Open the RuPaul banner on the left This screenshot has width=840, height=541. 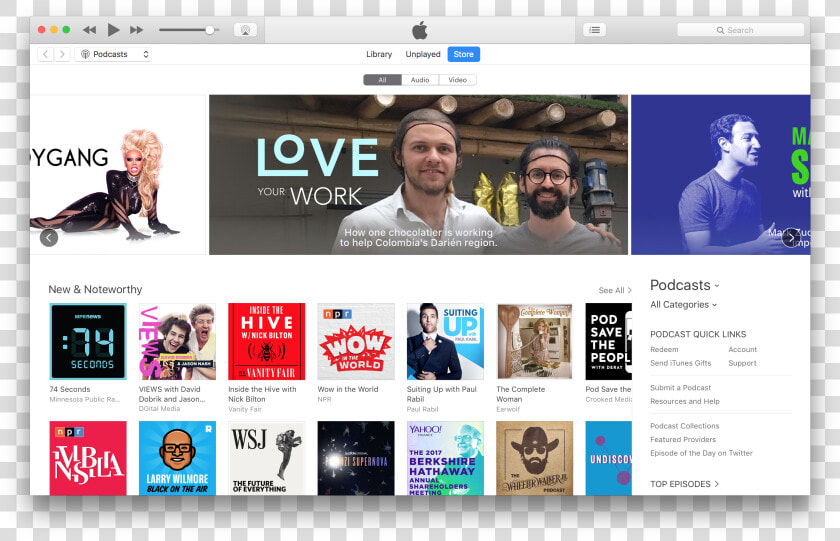tap(118, 175)
